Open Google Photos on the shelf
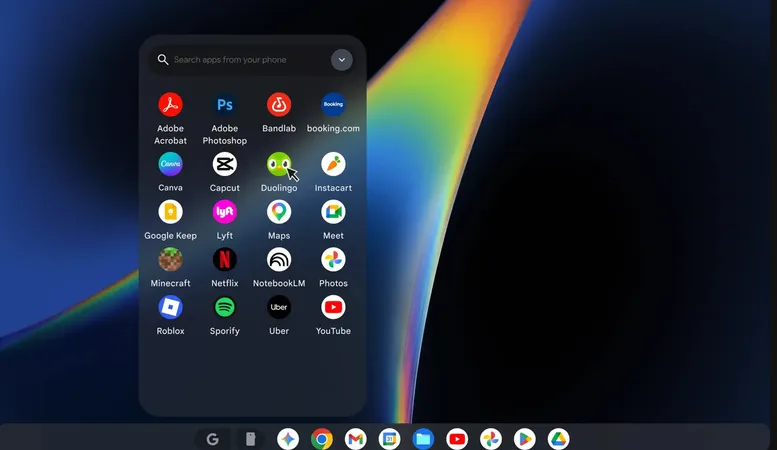Screen dimensions: 777x450 (491, 439)
